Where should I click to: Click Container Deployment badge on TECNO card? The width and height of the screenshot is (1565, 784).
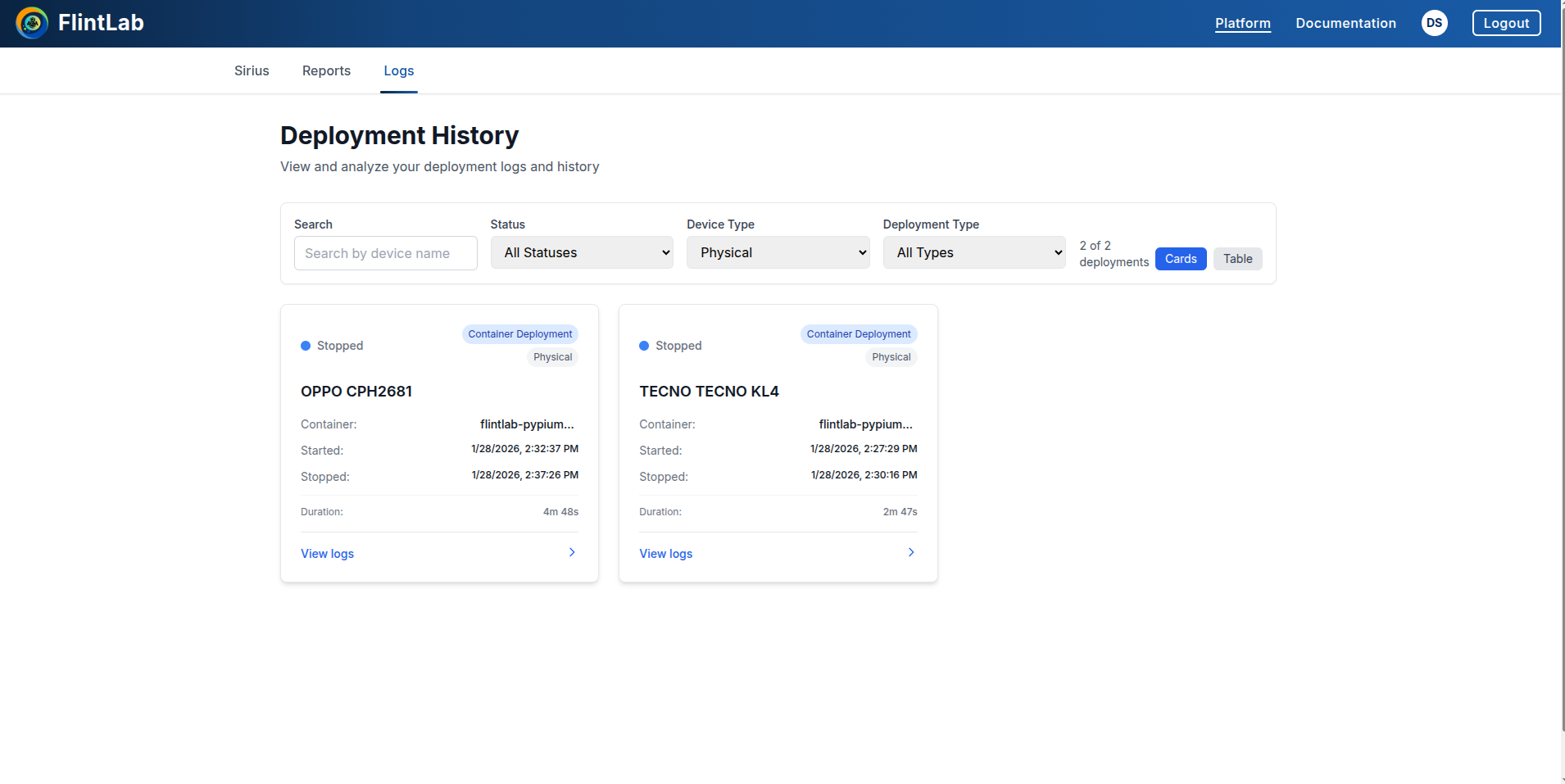pyautogui.click(x=859, y=334)
